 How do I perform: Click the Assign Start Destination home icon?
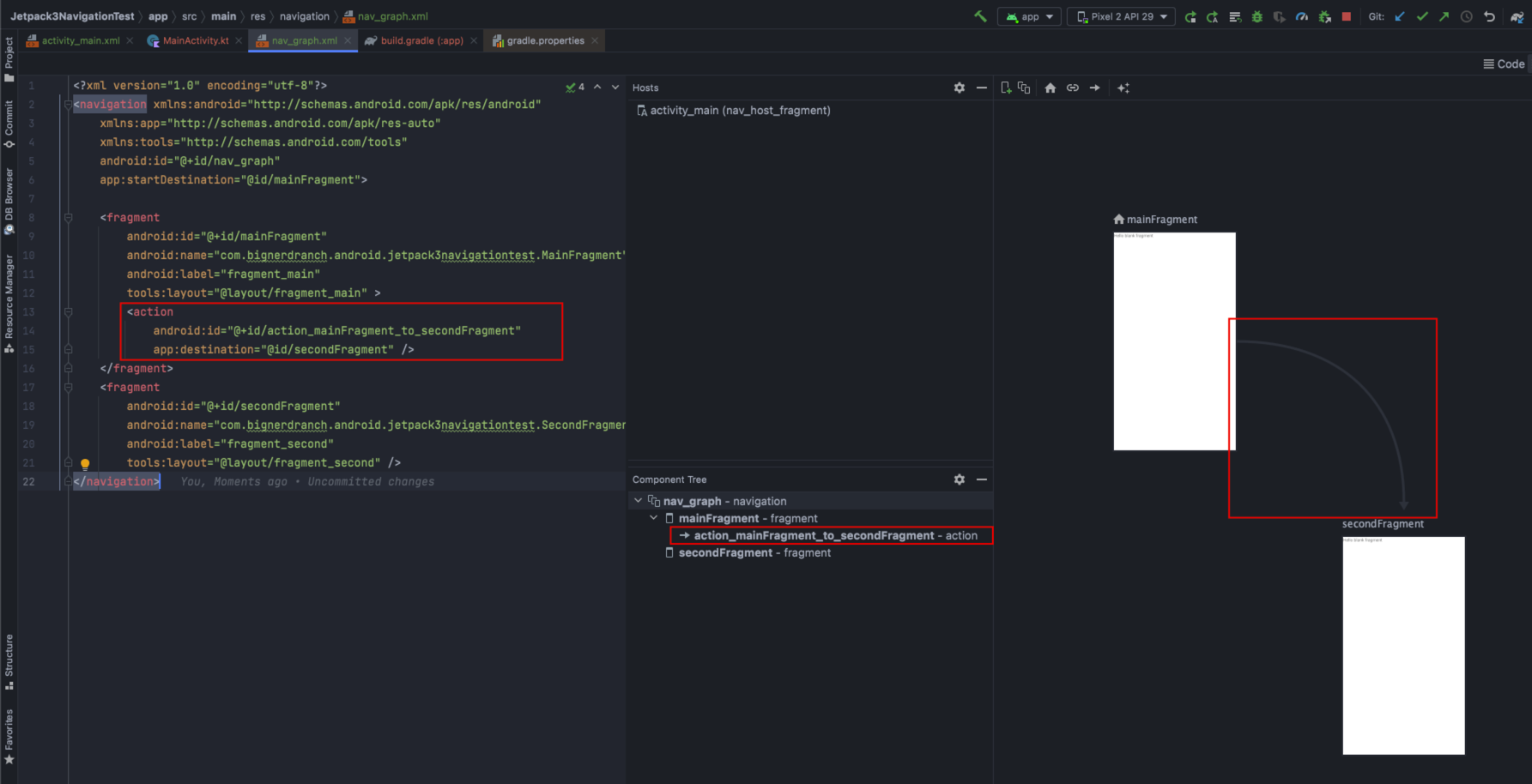[x=1051, y=87]
